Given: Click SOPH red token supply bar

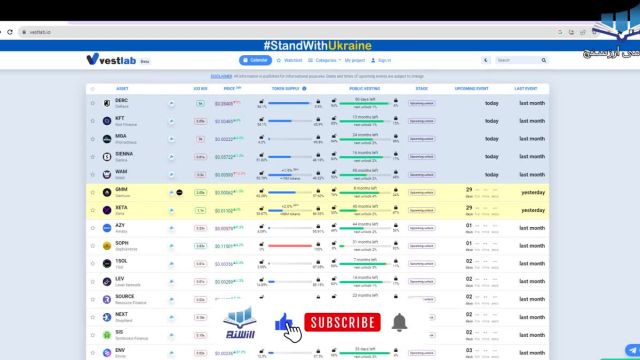Looking at the screenshot, I should [290, 246].
